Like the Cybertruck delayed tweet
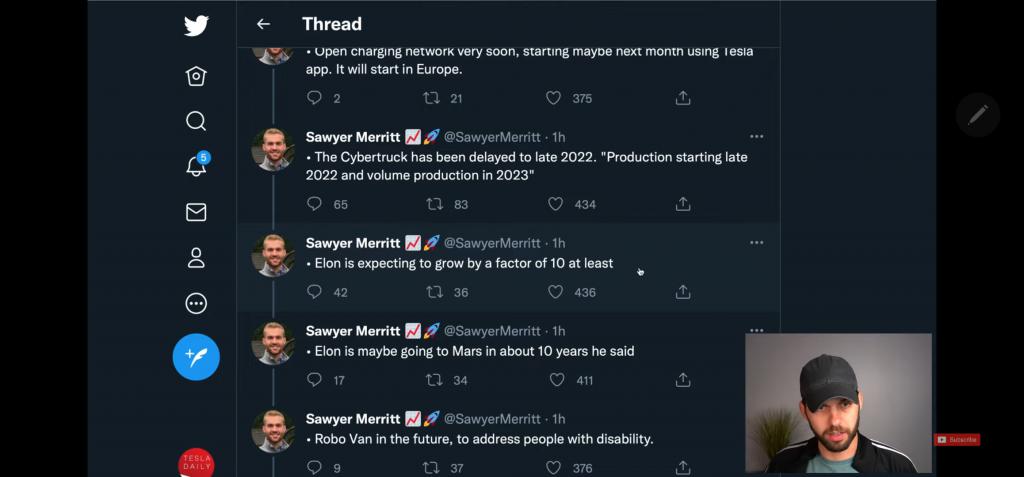1024x477 pixels. coord(555,204)
